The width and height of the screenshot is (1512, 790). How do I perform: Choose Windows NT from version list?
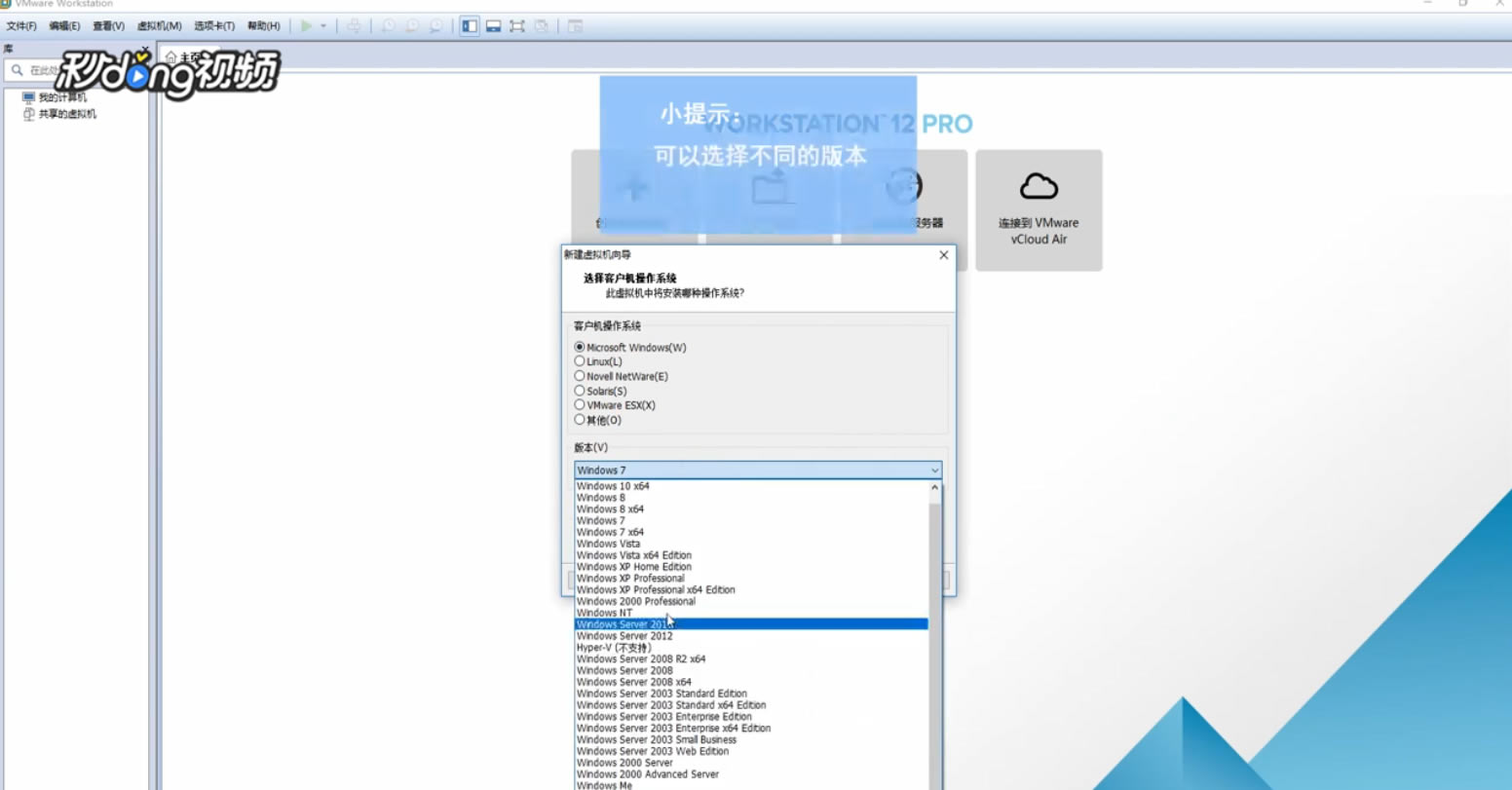(x=751, y=613)
